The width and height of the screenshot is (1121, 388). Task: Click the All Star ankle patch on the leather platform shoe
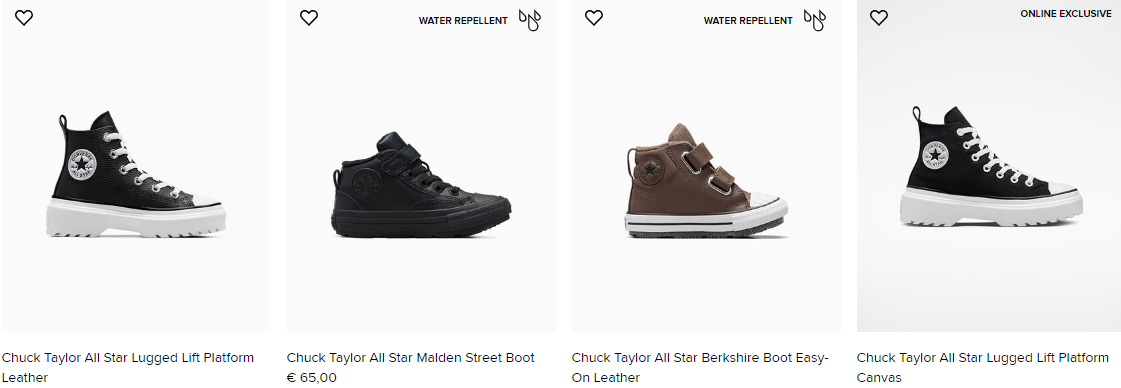point(82,164)
